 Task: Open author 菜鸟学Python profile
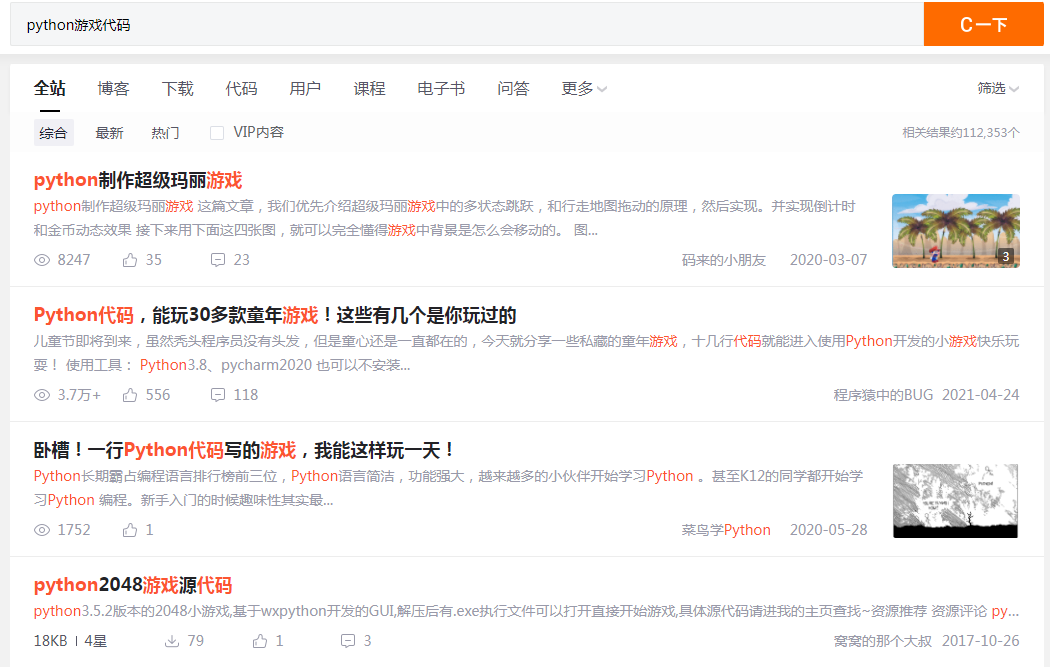click(x=726, y=530)
